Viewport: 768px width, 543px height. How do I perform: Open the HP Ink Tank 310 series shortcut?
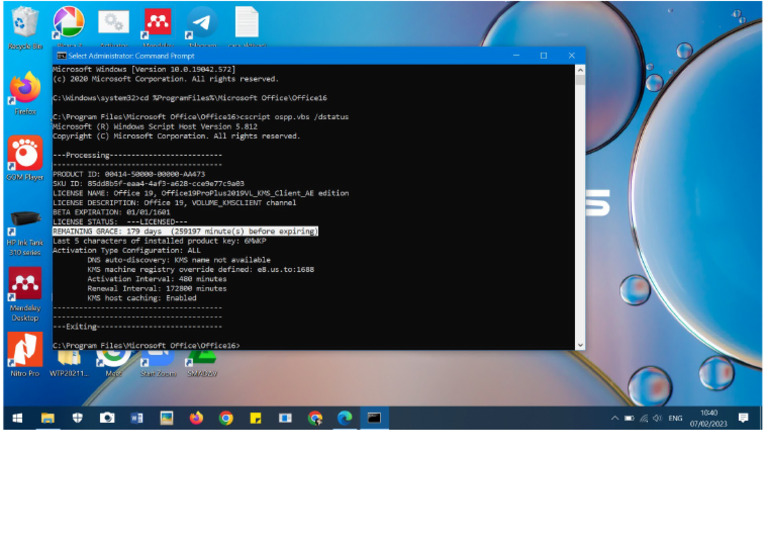click(25, 233)
